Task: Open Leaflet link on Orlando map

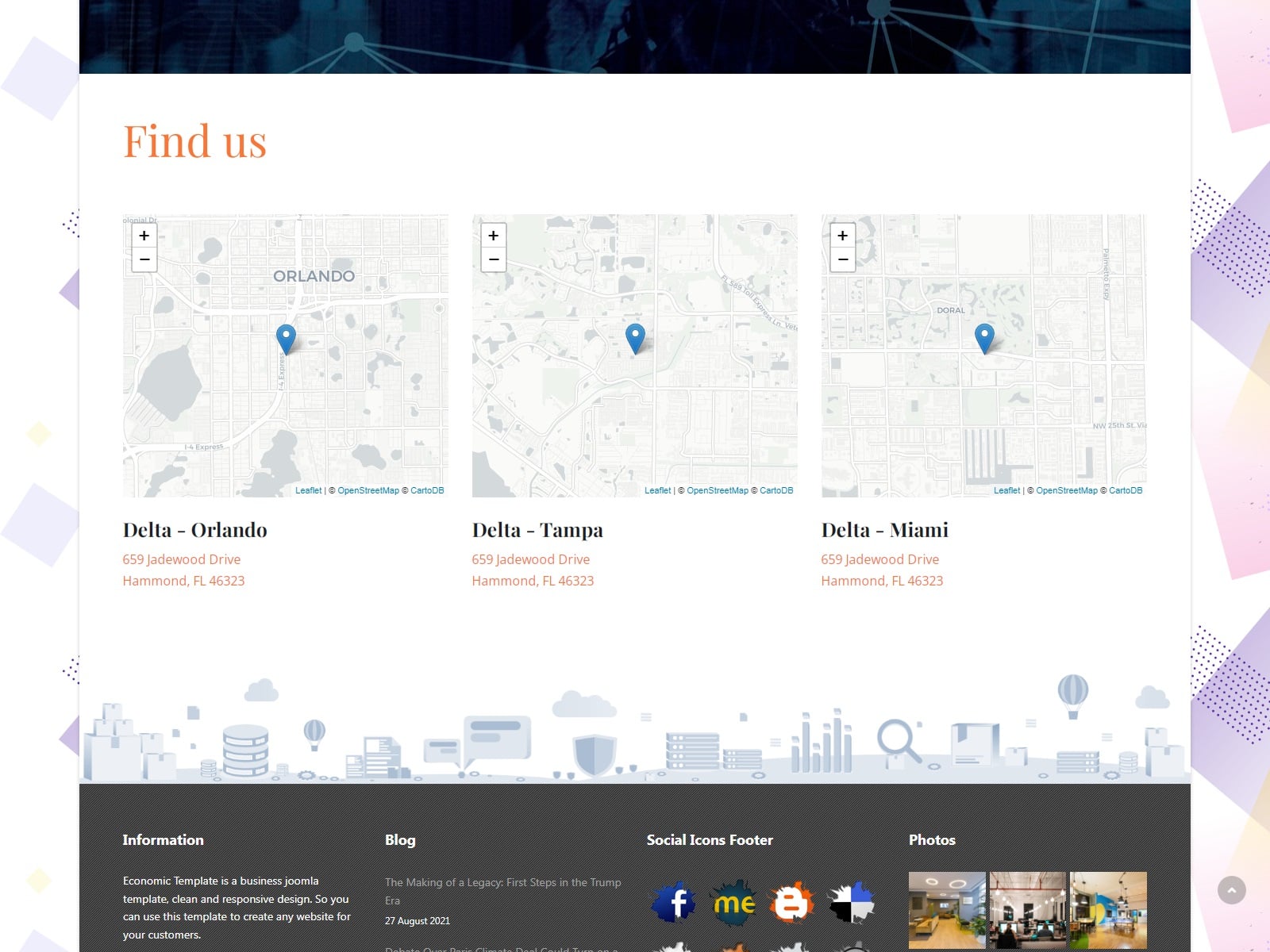Action: pyautogui.click(x=308, y=490)
